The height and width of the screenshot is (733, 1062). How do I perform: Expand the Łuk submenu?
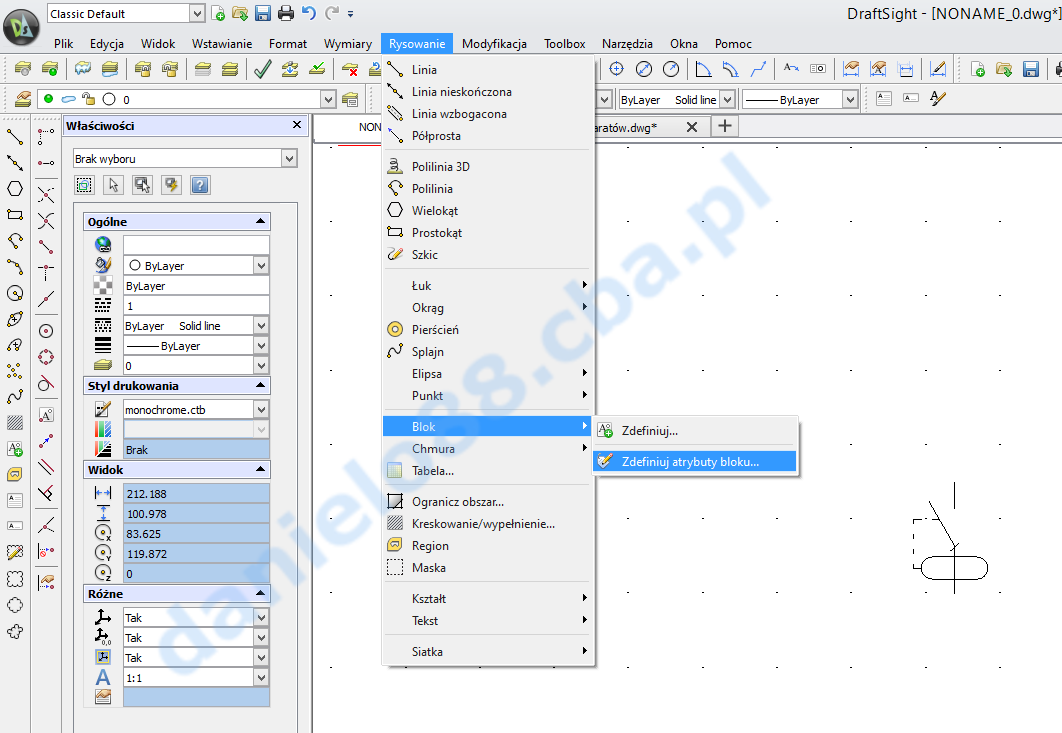pyautogui.click(x=486, y=285)
